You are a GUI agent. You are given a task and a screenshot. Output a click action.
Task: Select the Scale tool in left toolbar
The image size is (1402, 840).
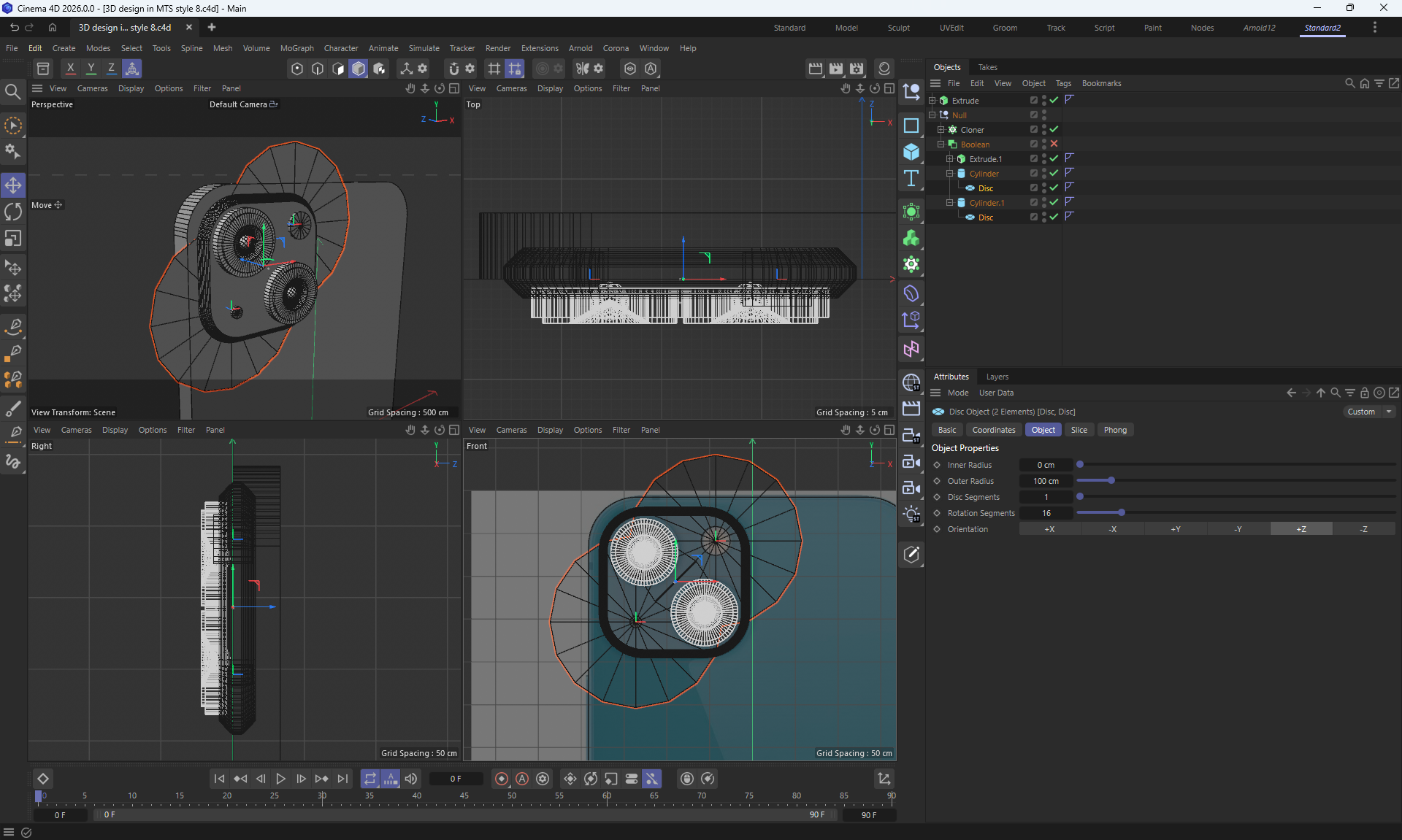(x=13, y=239)
